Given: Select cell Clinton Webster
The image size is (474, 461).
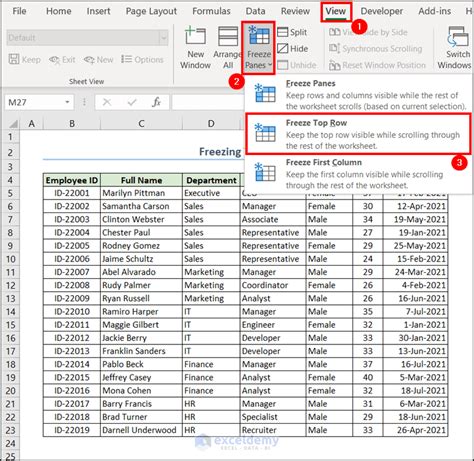Looking at the screenshot, I should pyautogui.click(x=141, y=219).
